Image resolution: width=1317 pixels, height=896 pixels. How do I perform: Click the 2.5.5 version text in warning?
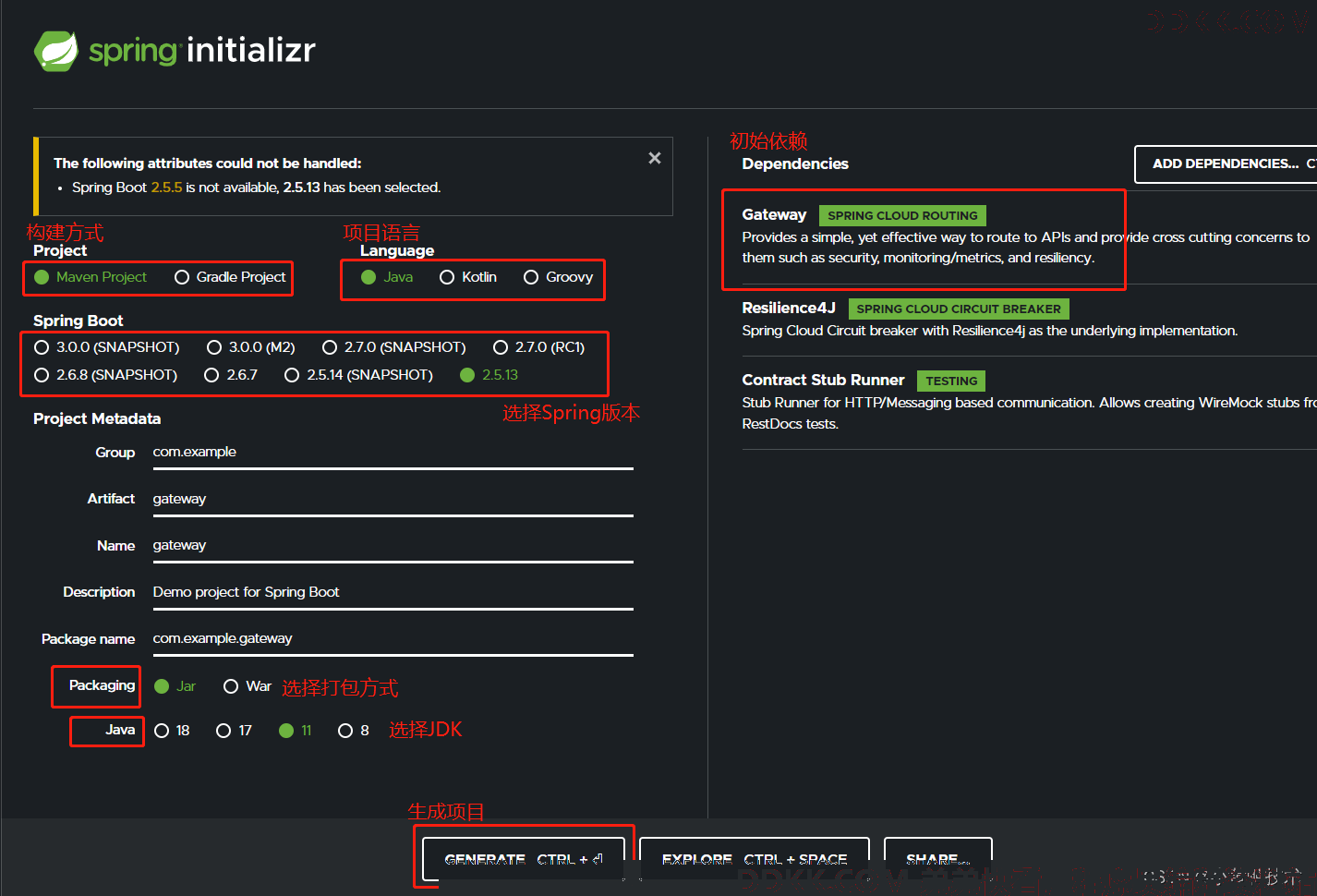[x=166, y=188]
